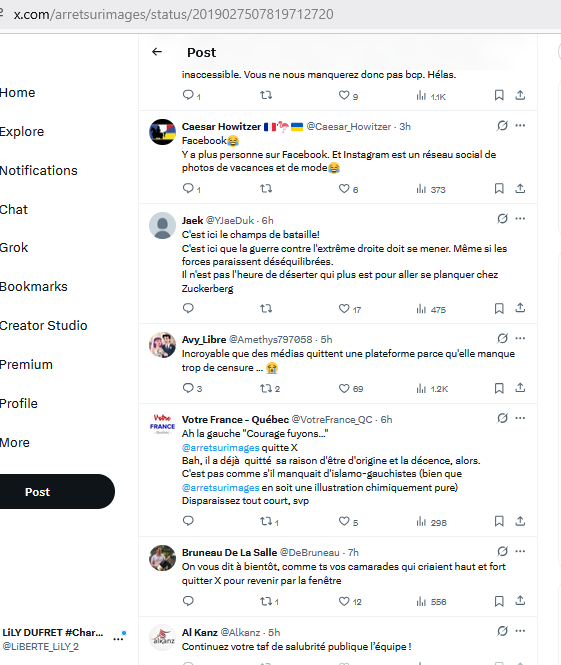Image resolution: width=561 pixels, height=665 pixels.
Task: View analytics of Avy_Libre's reply showing 1.2K
Action: 432,388
